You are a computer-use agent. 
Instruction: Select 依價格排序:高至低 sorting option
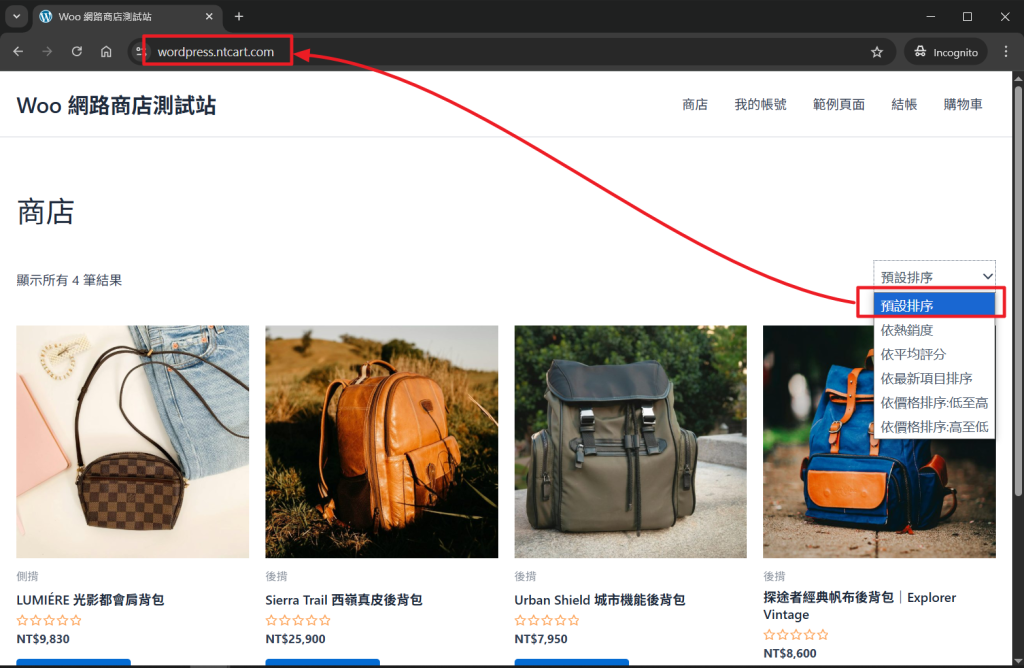pyautogui.click(x=934, y=426)
